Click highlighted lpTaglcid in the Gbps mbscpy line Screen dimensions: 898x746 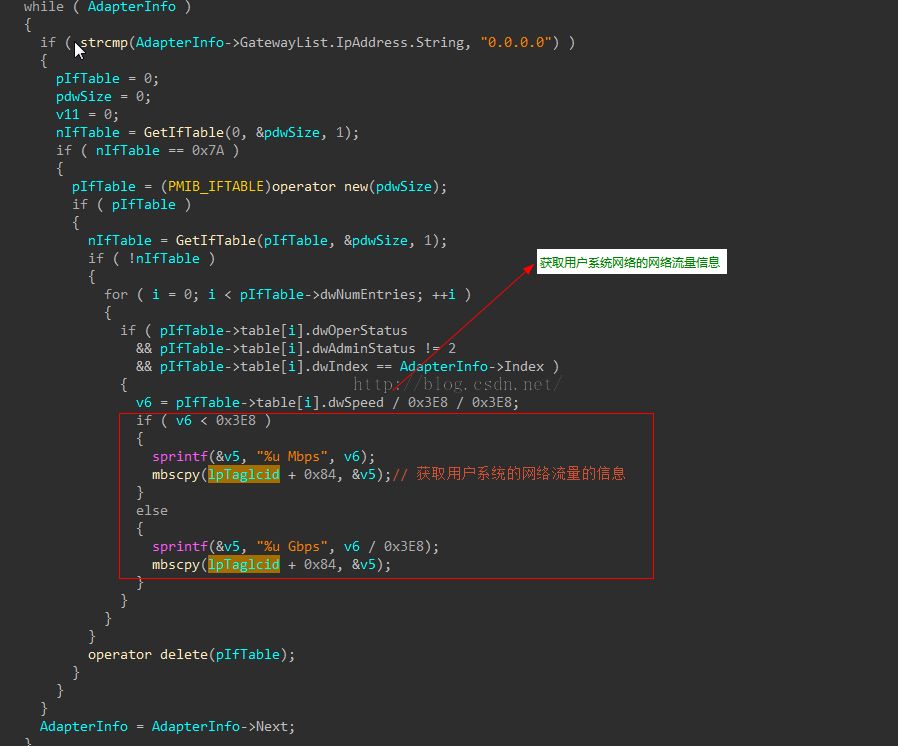coord(243,565)
